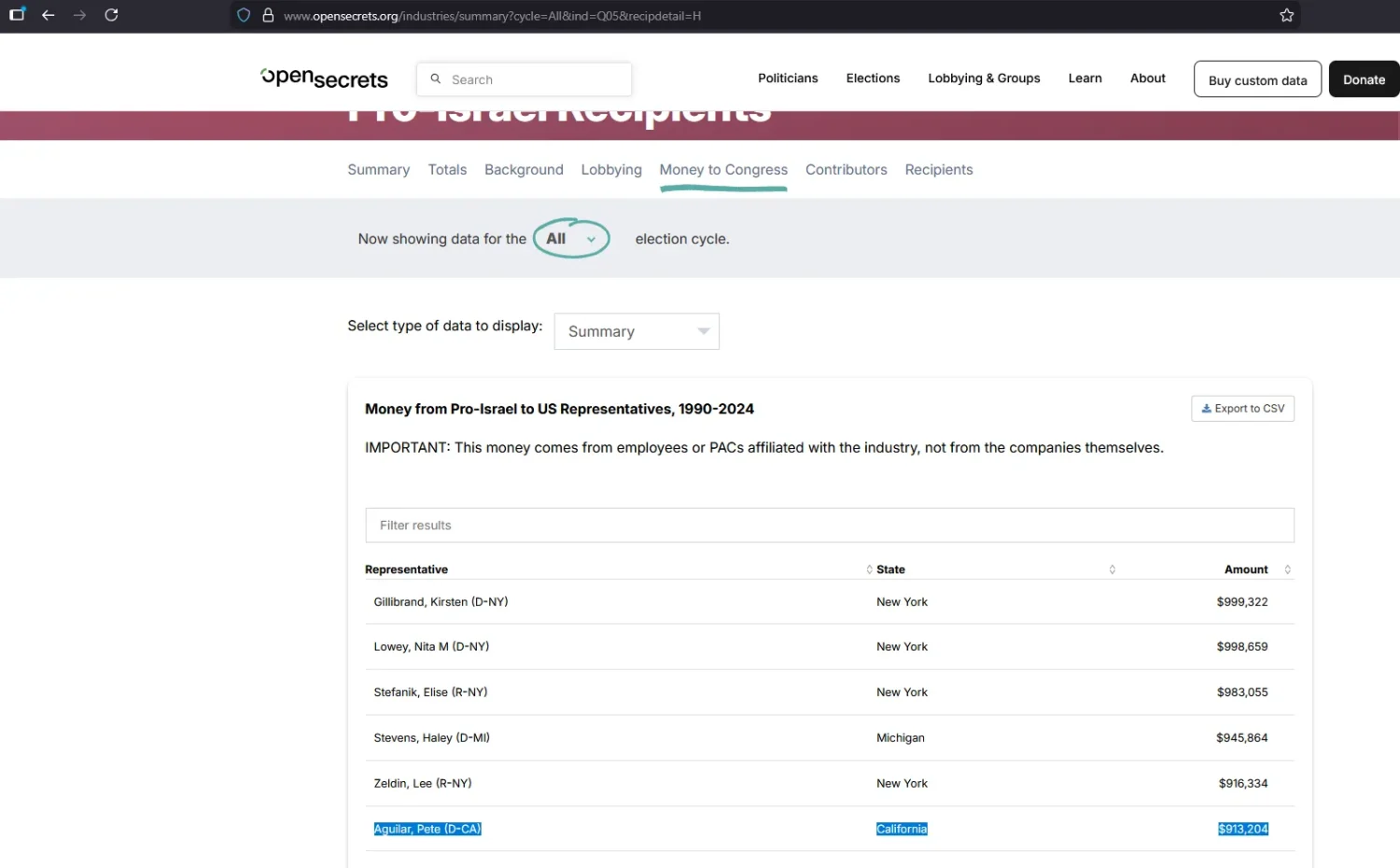Select the Zeldin, Lee (R-NY) name
1400x868 pixels.
point(423,784)
